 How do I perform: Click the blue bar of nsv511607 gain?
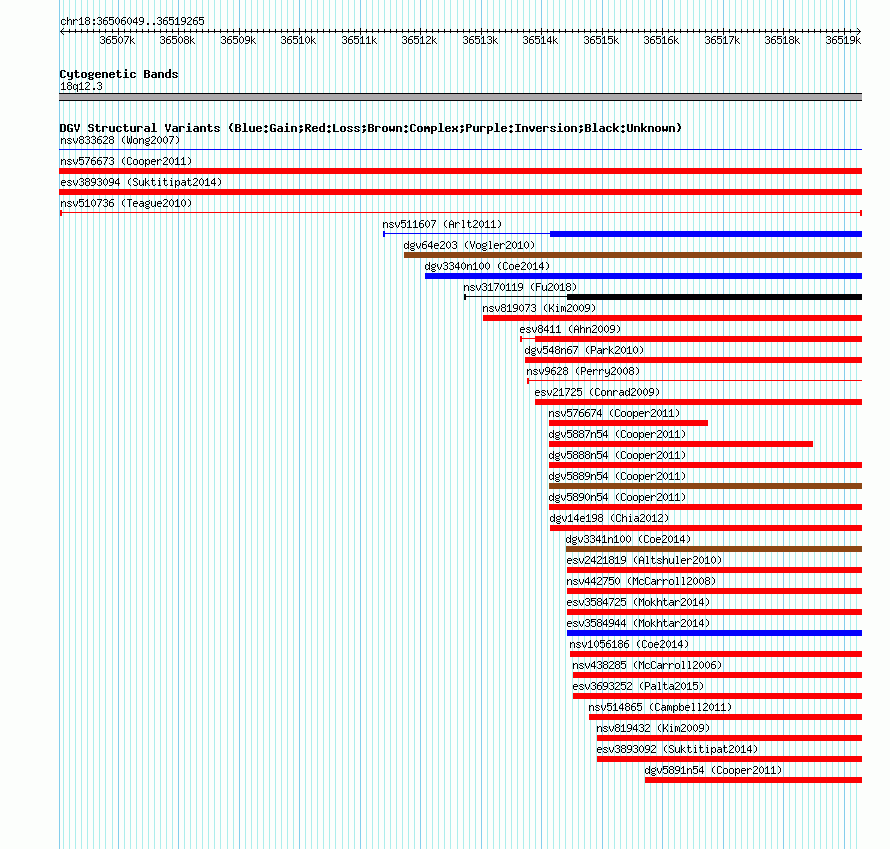pyautogui.click(x=706, y=234)
